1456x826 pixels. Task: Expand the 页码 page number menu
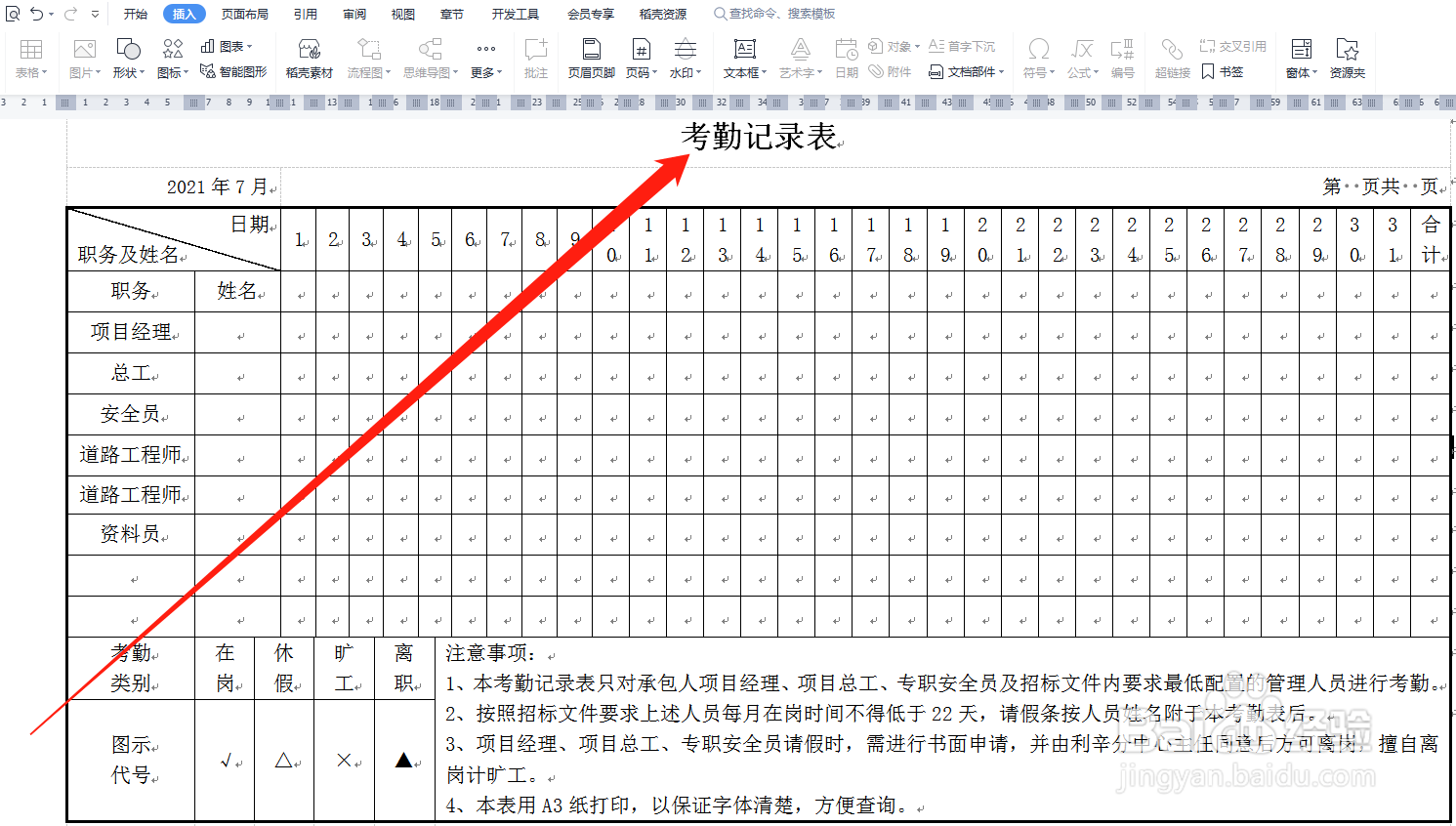coord(642,59)
